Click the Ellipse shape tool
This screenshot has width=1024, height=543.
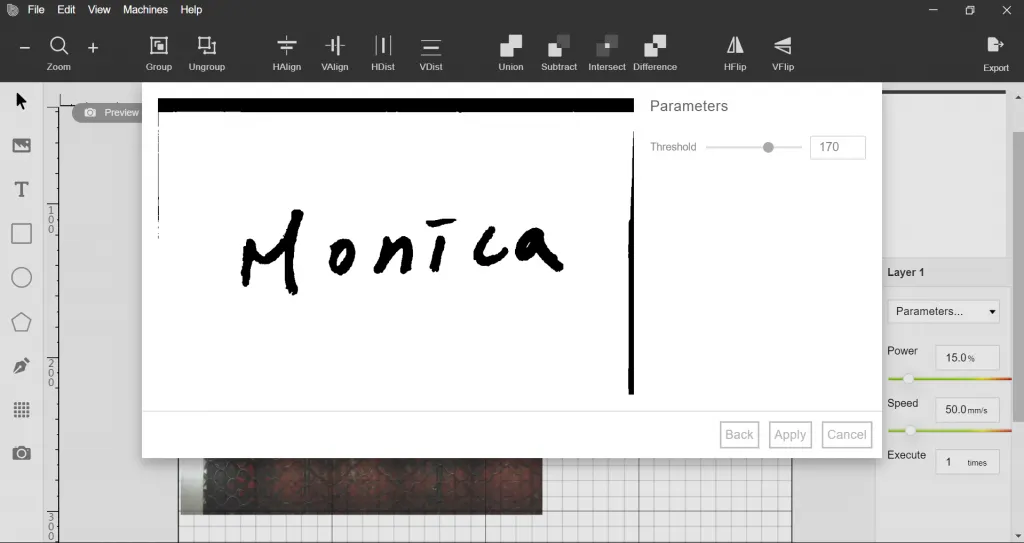[x=22, y=278]
